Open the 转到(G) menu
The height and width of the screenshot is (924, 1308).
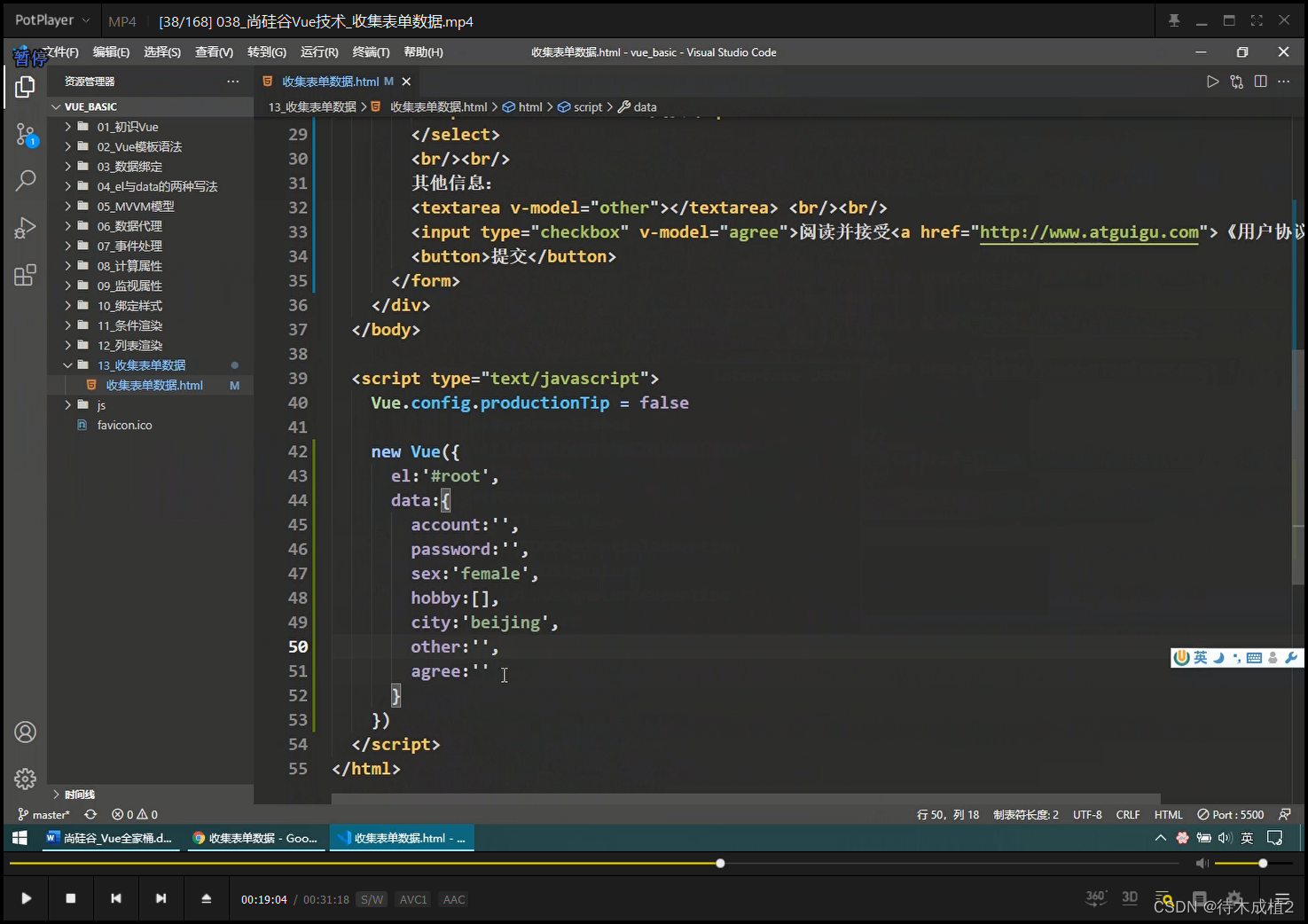tap(267, 52)
